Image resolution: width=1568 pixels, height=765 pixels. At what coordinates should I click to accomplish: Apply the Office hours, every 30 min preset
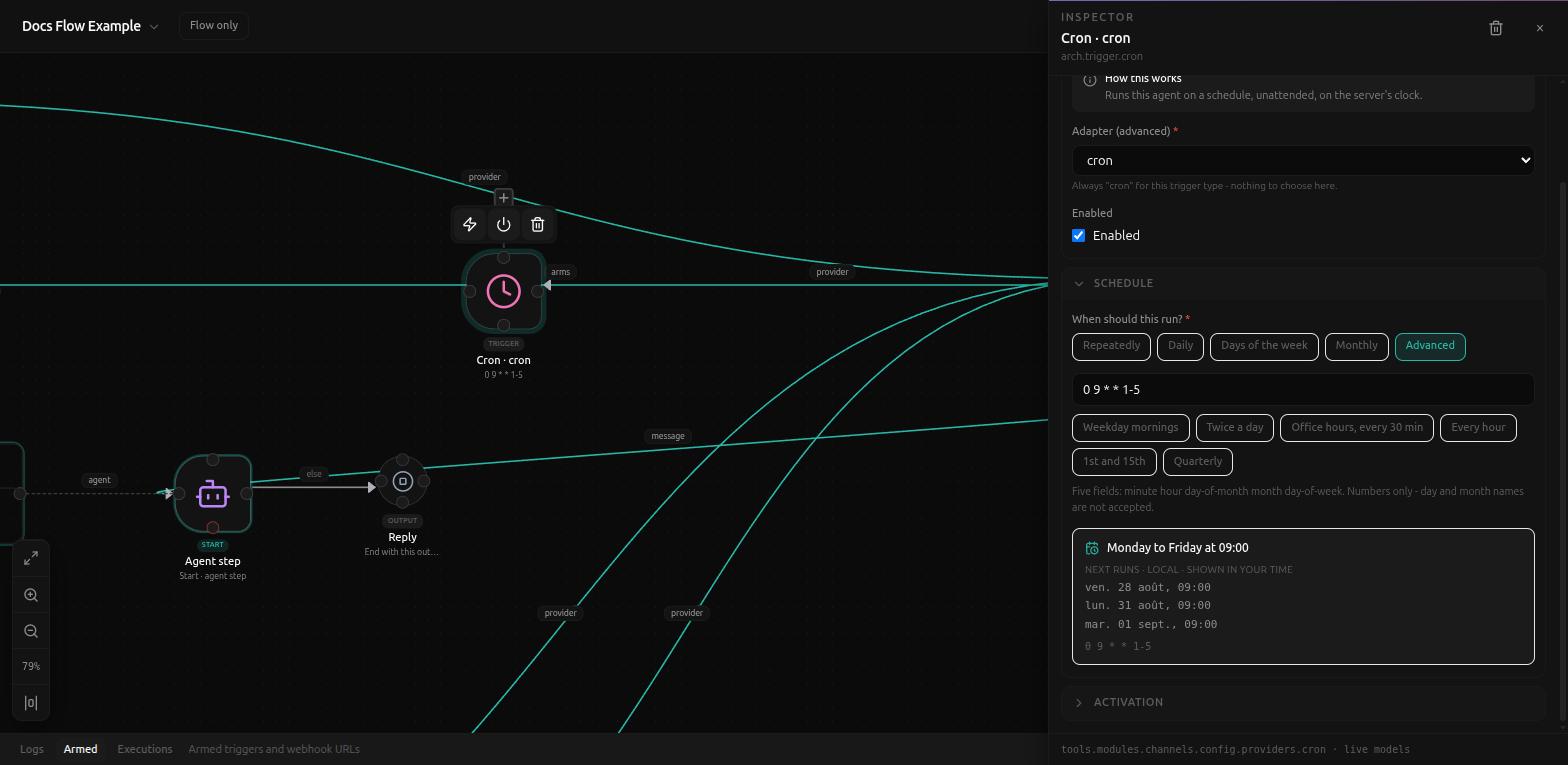[1357, 428]
